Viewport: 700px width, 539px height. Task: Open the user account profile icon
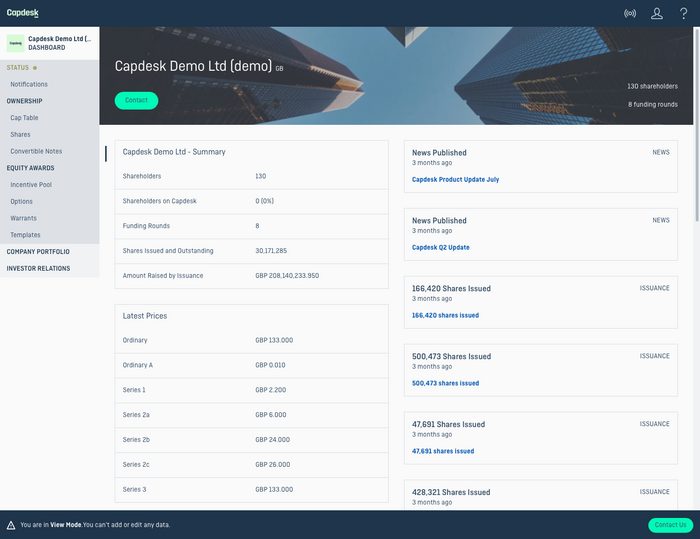click(657, 14)
